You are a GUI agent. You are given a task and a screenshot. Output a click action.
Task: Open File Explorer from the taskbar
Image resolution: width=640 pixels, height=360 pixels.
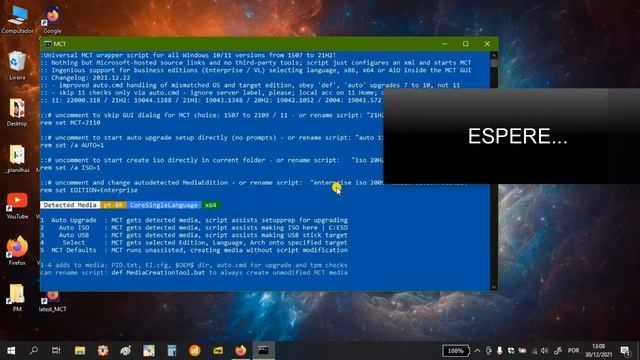click(x=80, y=351)
